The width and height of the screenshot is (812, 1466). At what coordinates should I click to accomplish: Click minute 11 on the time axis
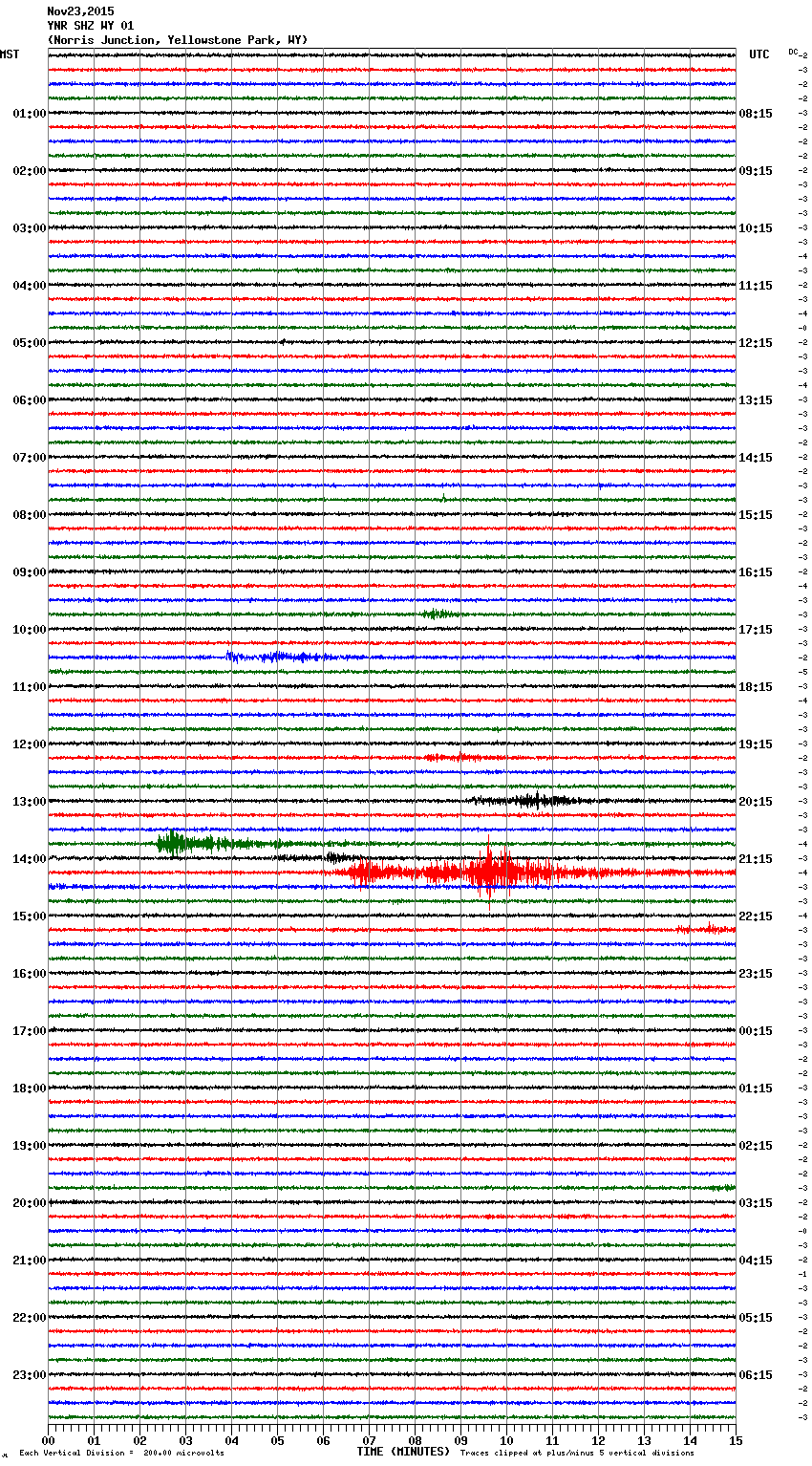point(552,1440)
